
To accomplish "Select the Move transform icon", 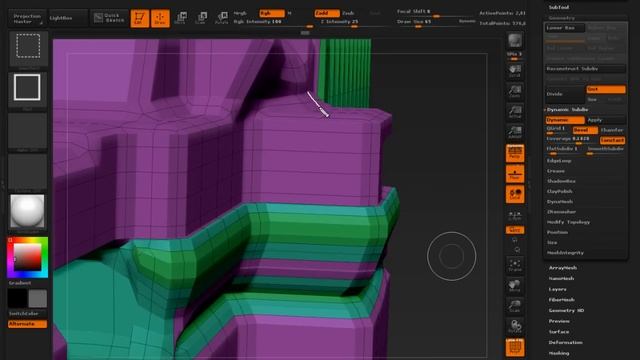I will point(180,18).
